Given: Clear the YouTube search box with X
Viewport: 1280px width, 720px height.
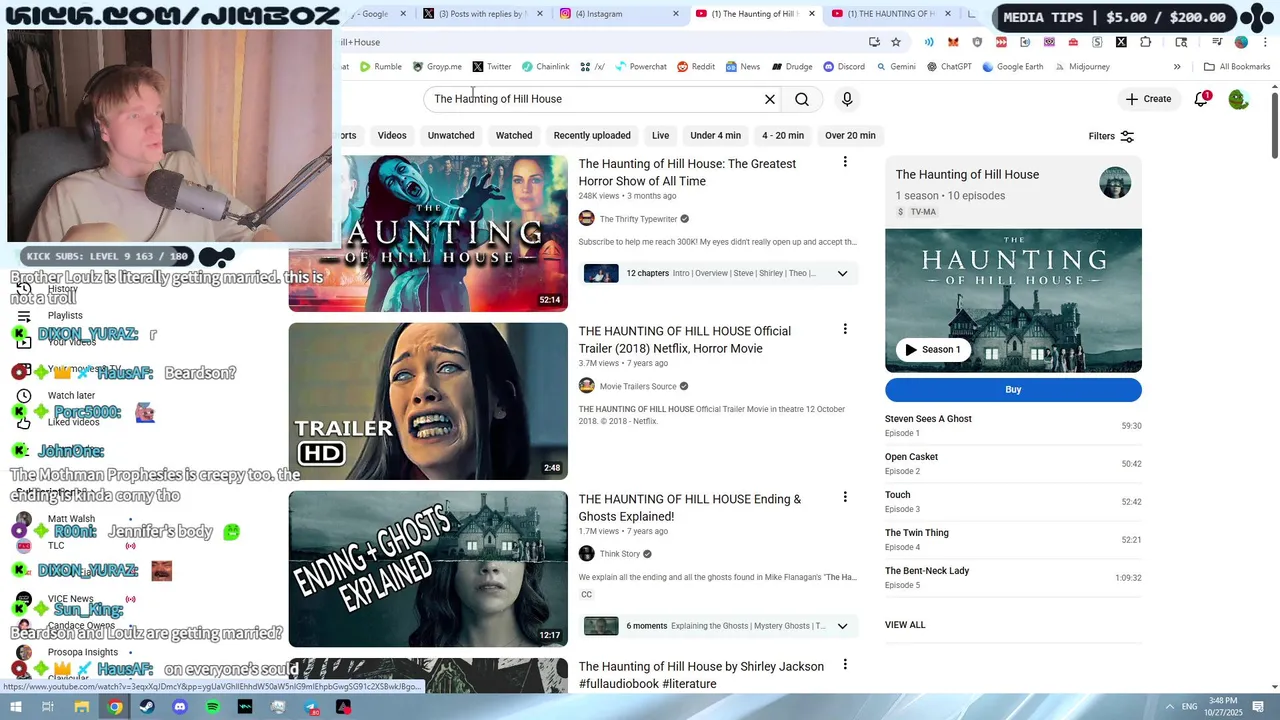Looking at the screenshot, I should pos(770,99).
